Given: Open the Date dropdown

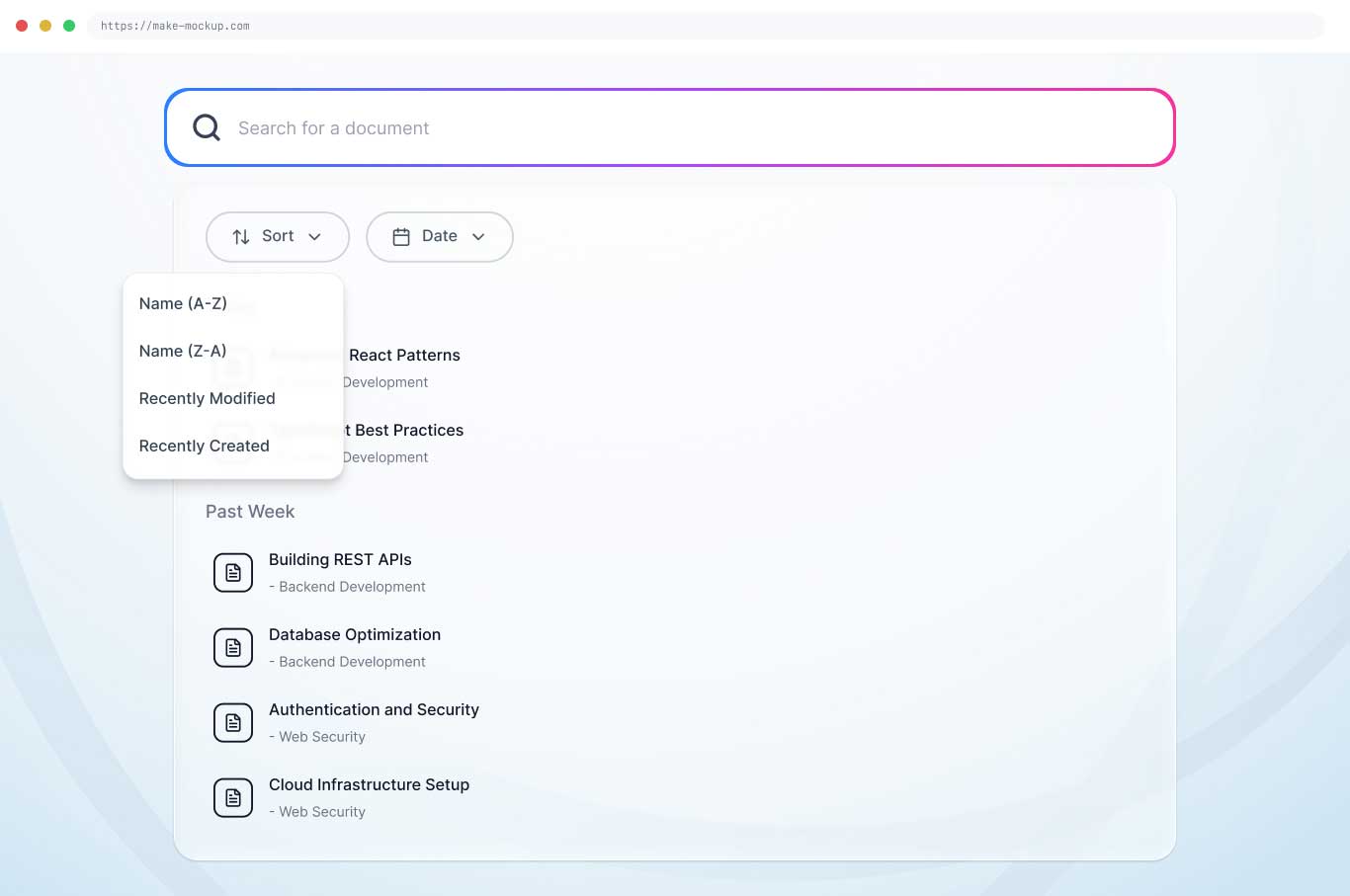Looking at the screenshot, I should point(440,237).
